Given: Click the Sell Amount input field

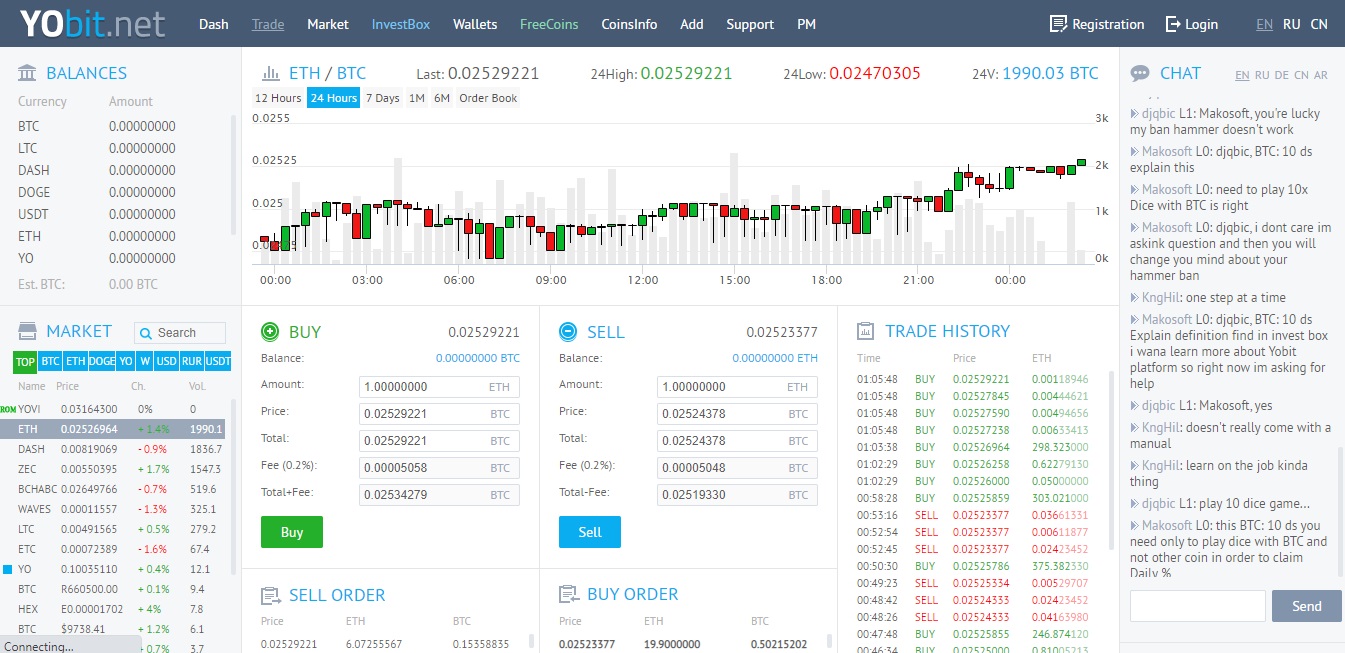Looking at the screenshot, I should click(737, 387).
